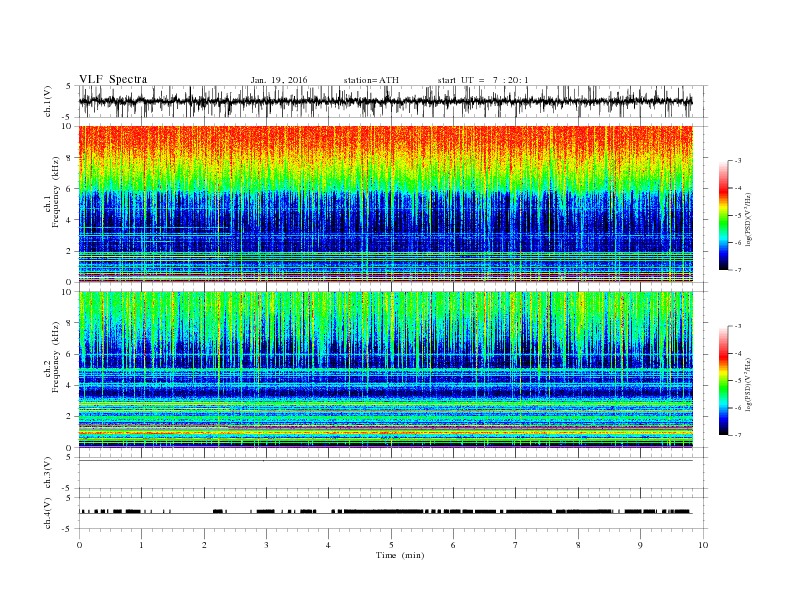Click the time axis tick label "3"
Image resolution: width=792 pixels, height=612 pixels.
pyautogui.click(x=266, y=545)
